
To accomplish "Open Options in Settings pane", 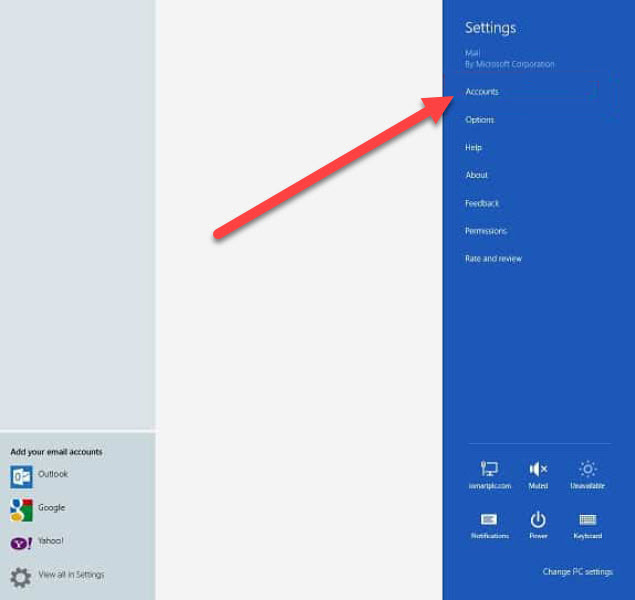I will pyautogui.click(x=479, y=120).
